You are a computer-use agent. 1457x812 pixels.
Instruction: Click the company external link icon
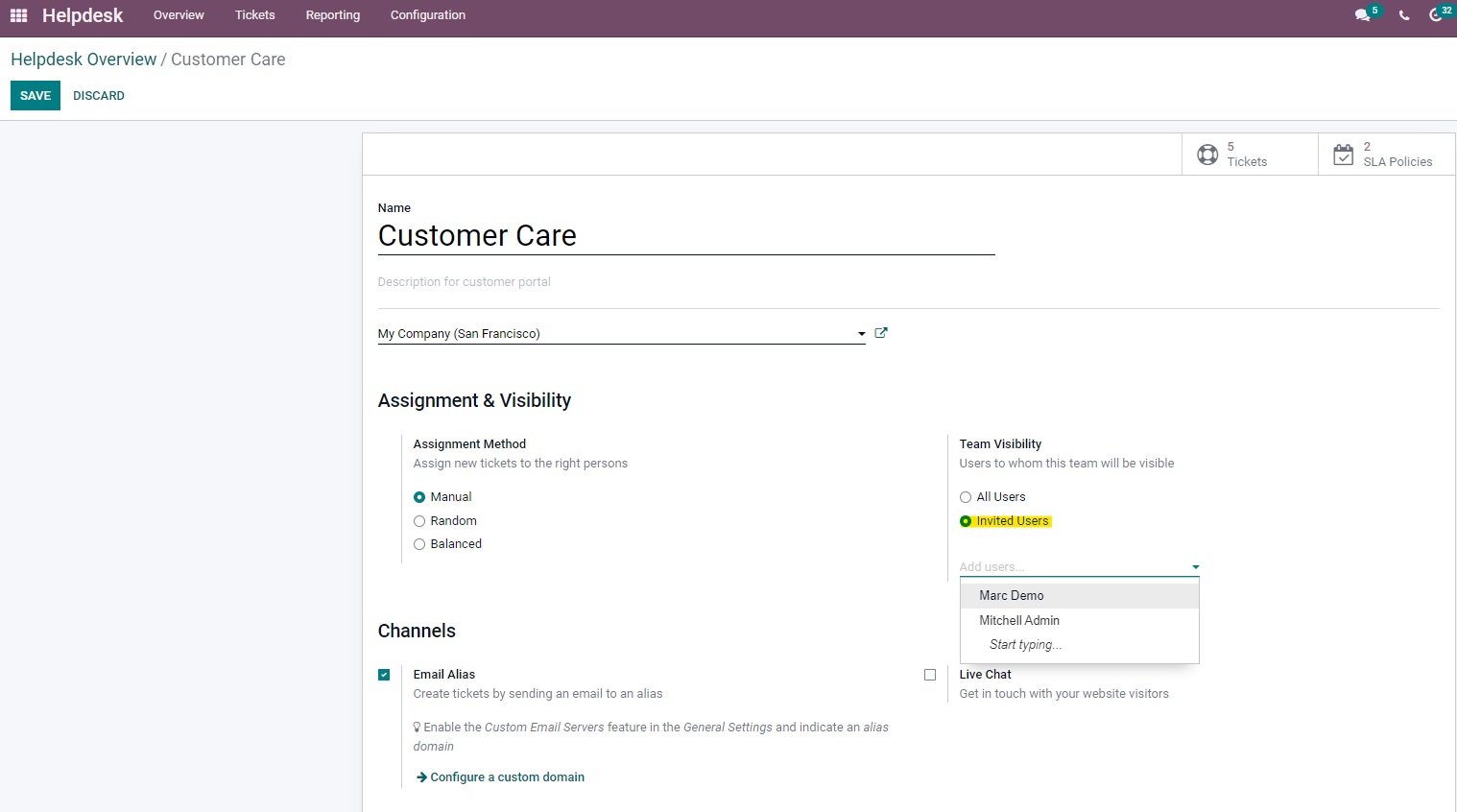881,333
